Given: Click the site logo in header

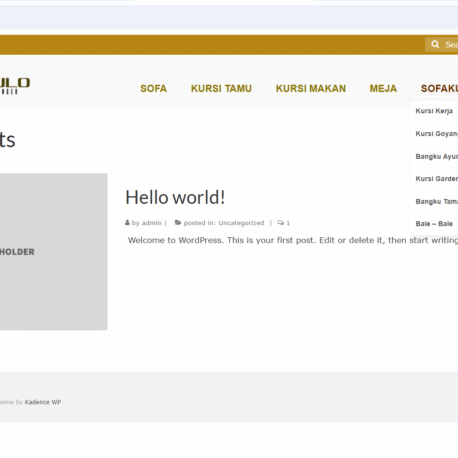Looking at the screenshot, I should 15,86.
